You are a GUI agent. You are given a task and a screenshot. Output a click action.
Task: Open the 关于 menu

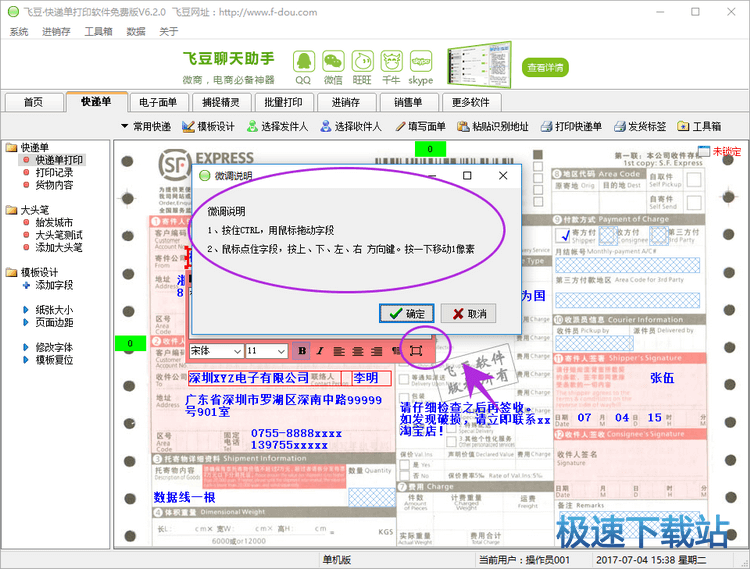coord(168,32)
